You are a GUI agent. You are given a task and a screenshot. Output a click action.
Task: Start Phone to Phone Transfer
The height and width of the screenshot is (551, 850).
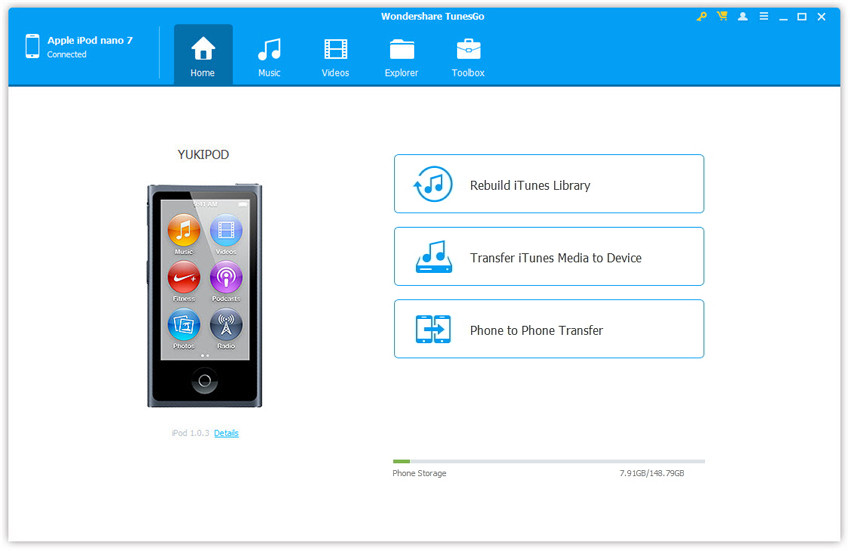click(548, 329)
